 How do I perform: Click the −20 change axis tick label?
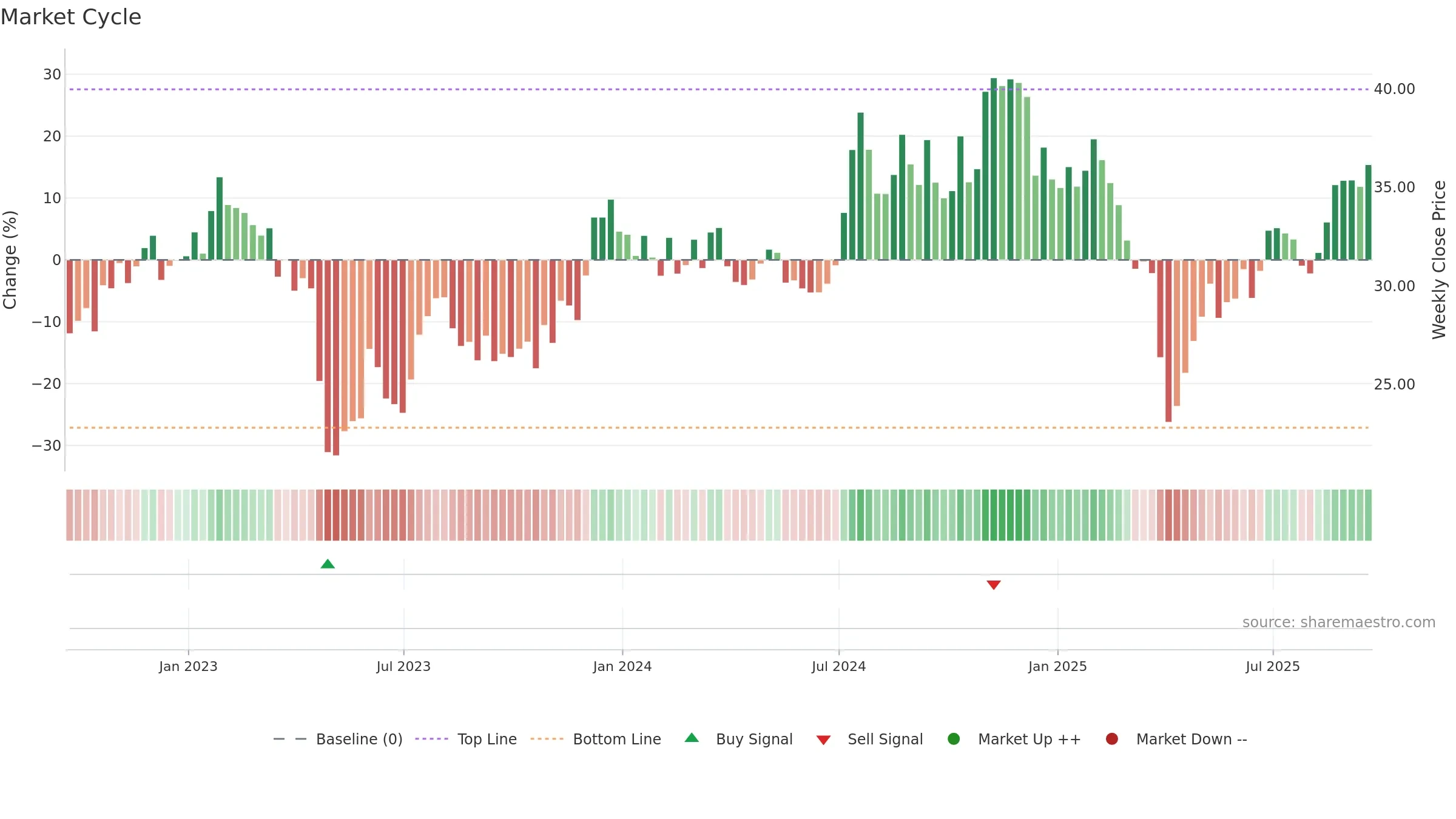47,384
